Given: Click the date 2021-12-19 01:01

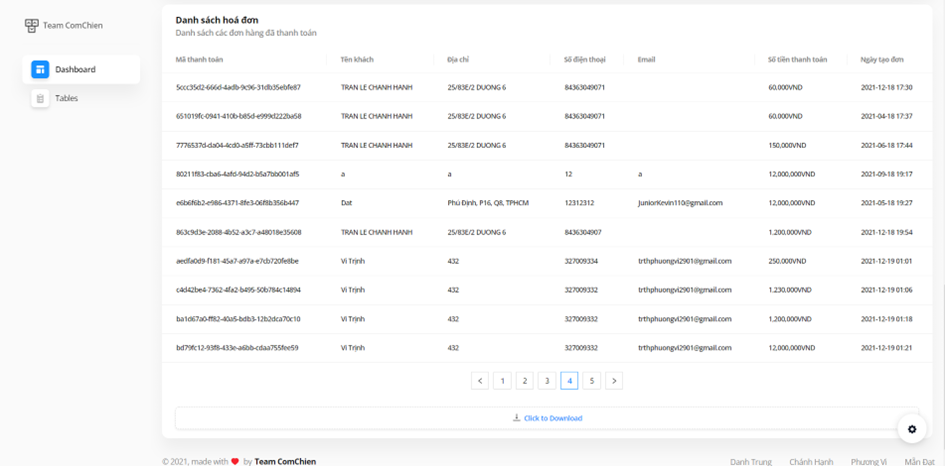Looking at the screenshot, I should coord(887,261).
